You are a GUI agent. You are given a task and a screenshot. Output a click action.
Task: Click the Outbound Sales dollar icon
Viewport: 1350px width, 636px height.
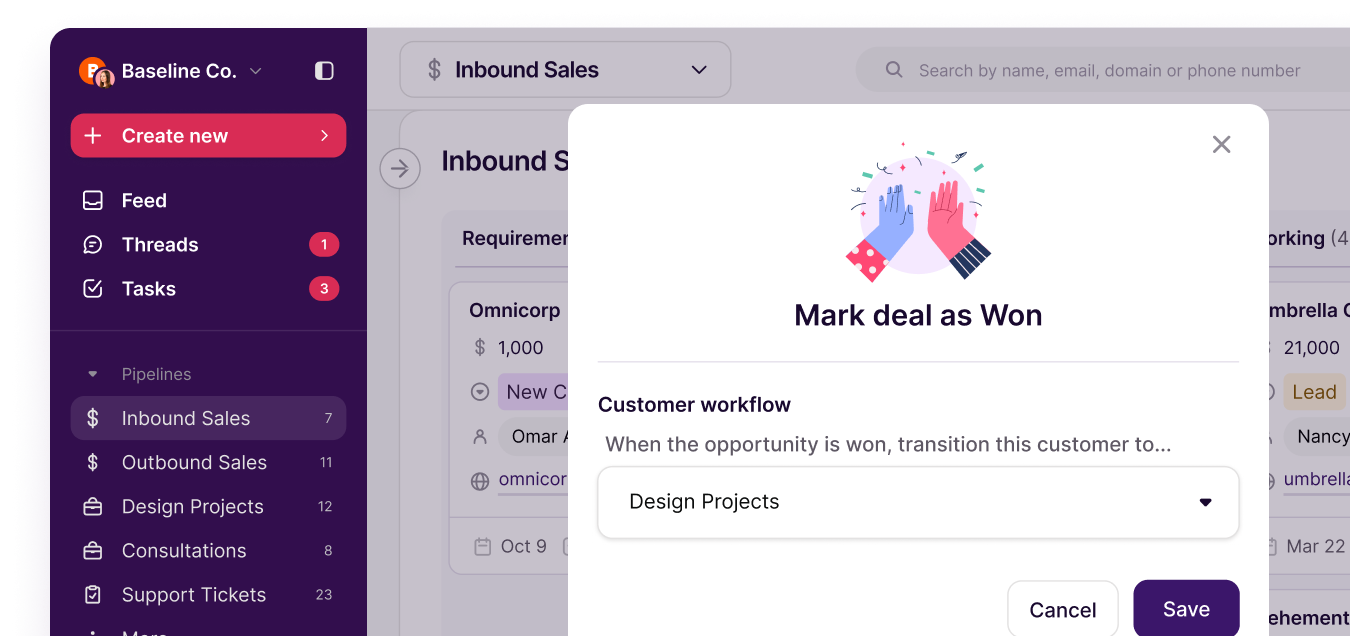pos(93,463)
